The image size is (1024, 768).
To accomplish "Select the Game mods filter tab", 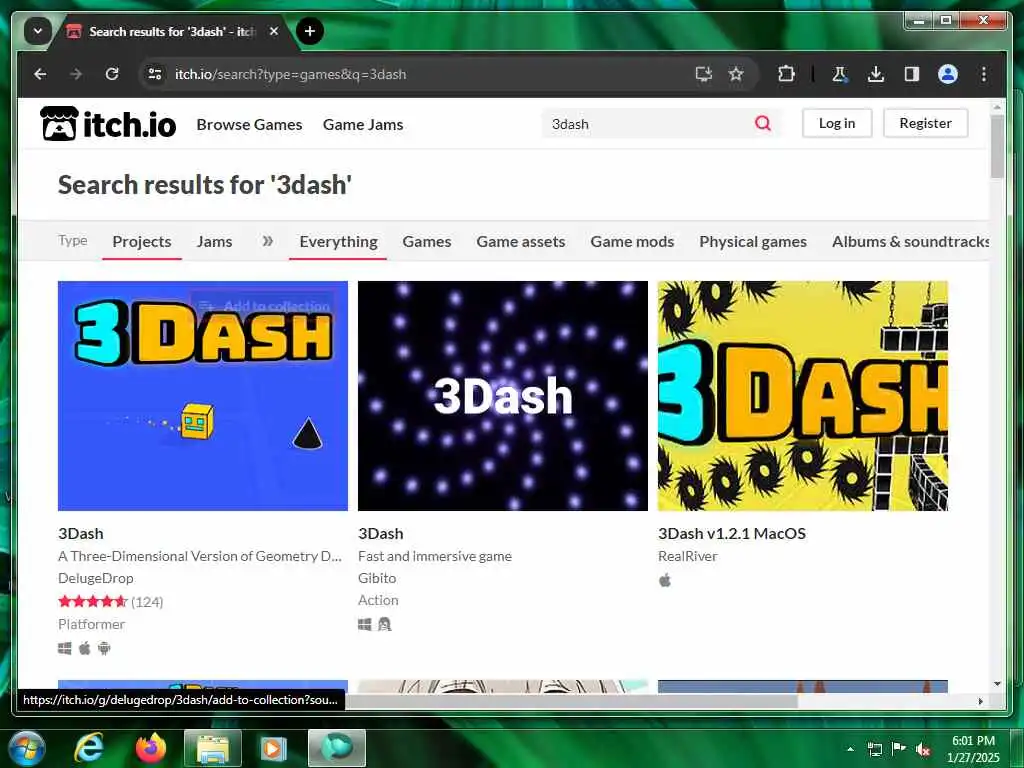I will pyautogui.click(x=632, y=242).
